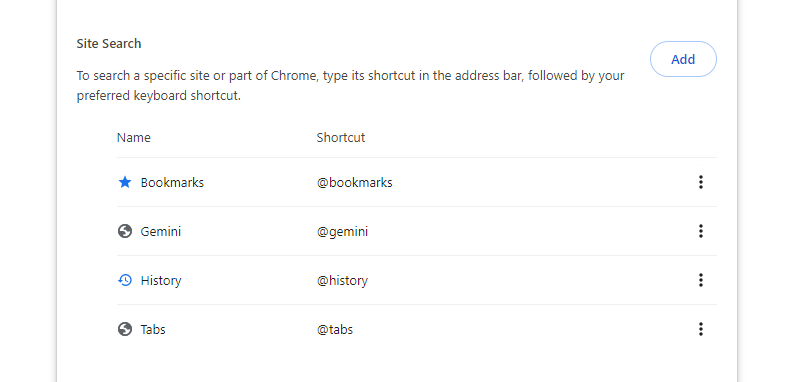Select the Bookmarks name label
Screen dimensions: 788x382
[172, 182]
